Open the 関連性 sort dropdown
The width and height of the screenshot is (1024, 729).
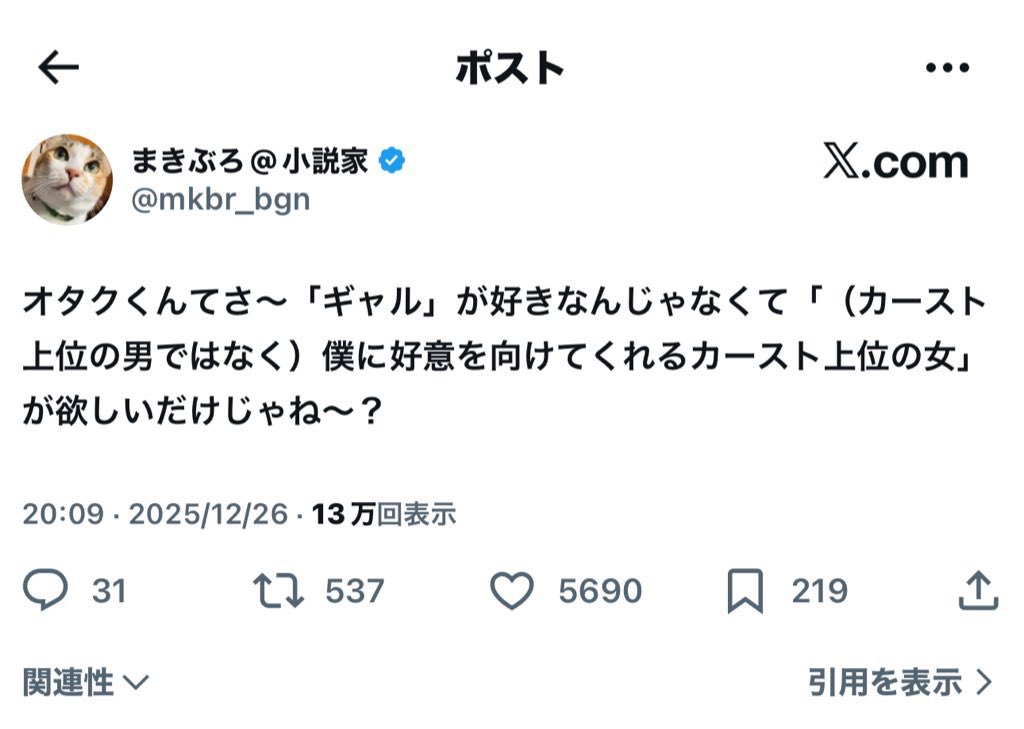(86, 683)
